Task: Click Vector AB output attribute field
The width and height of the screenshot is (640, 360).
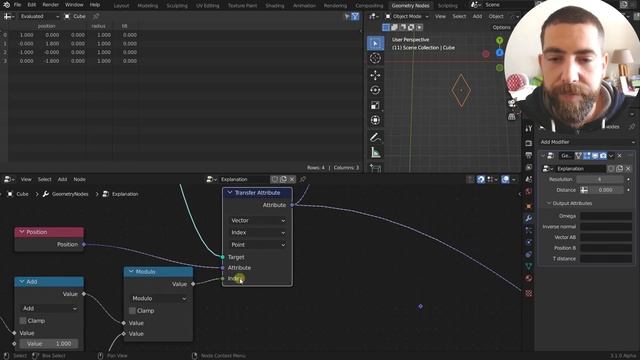Action: 606,237
